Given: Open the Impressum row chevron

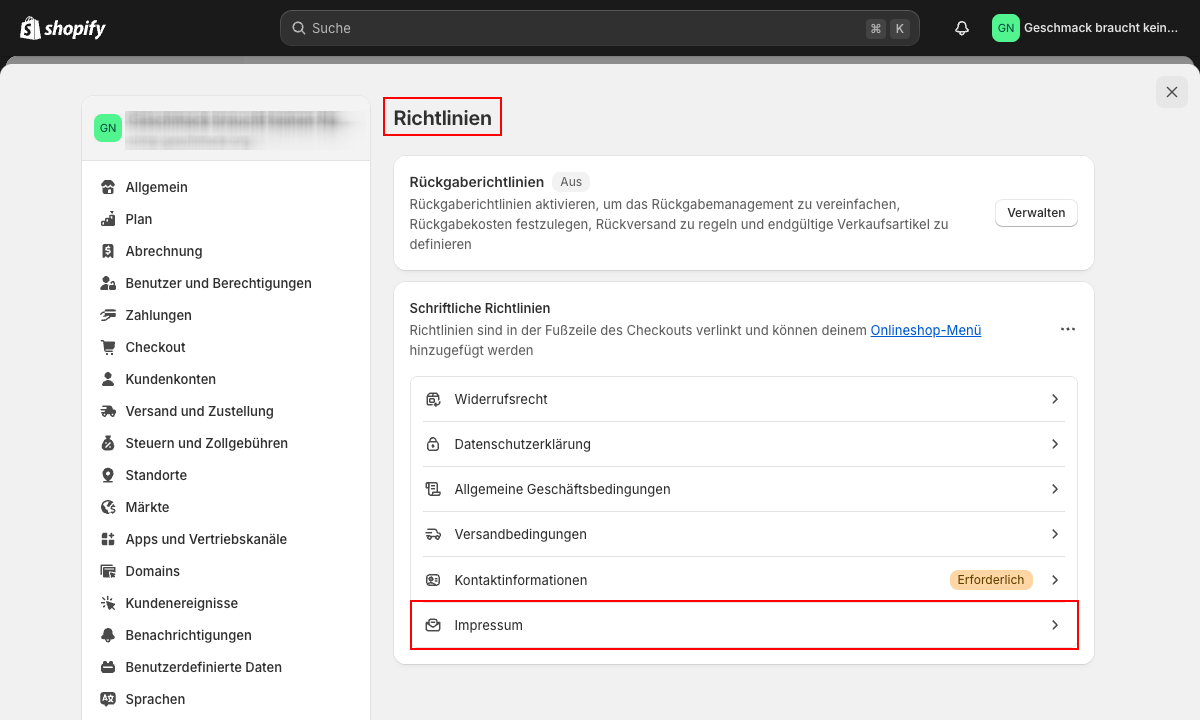Looking at the screenshot, I should tap(1054, 625).
